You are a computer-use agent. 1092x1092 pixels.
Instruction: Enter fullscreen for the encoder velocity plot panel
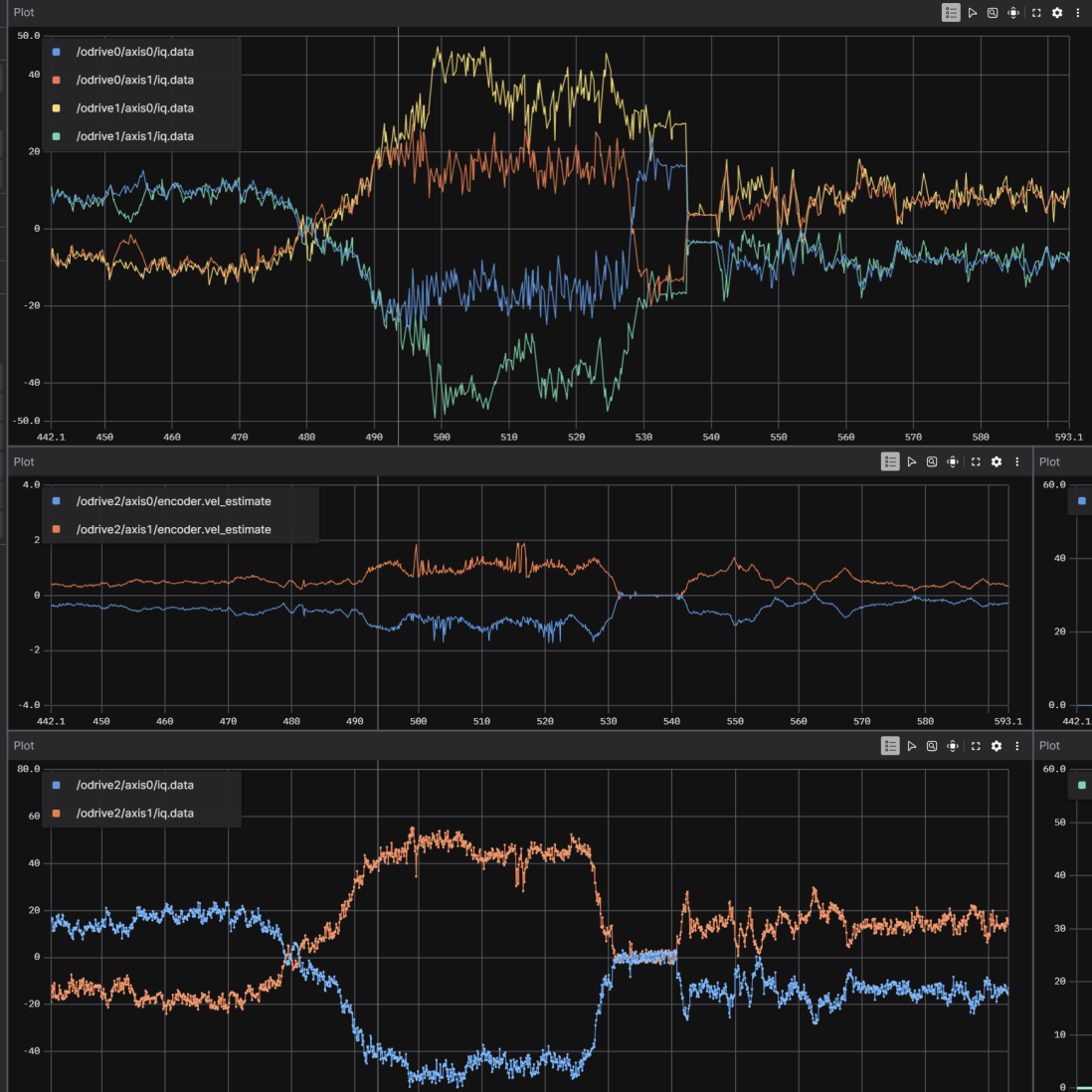point(976,461)
